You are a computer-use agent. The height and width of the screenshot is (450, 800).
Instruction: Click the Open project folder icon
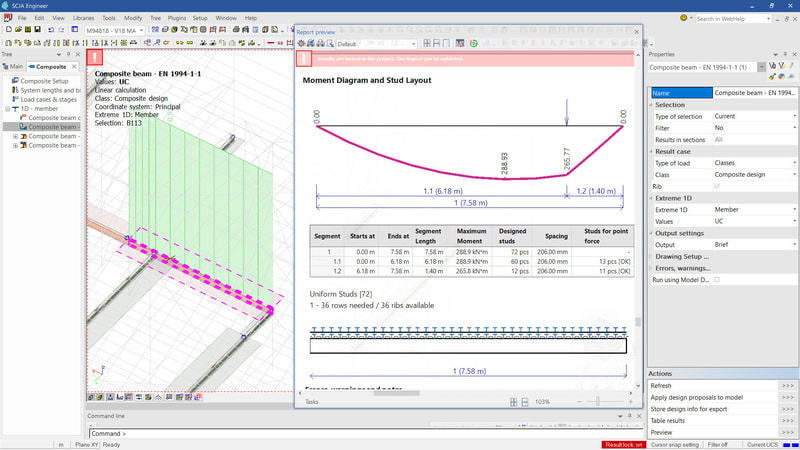pos(18,30)
